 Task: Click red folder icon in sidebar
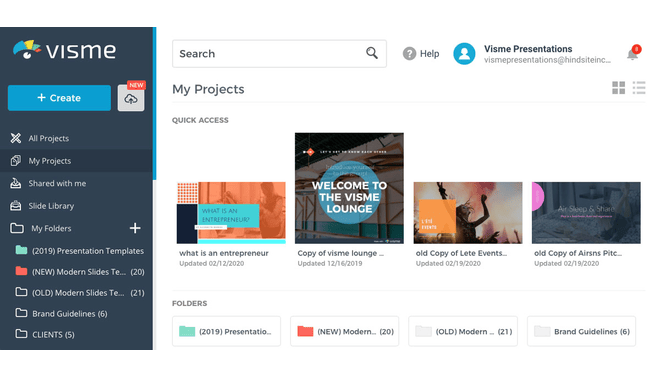click(21, 271)
